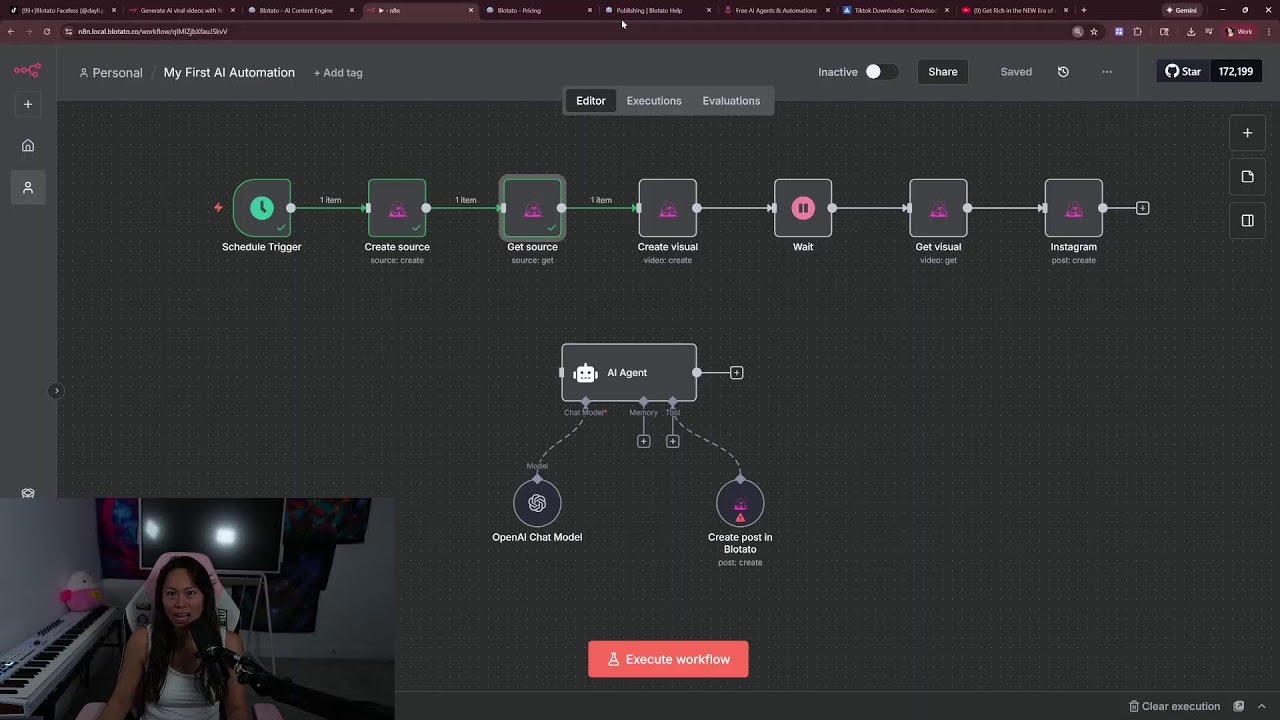
Task: Select the Create post in Blotato node
Action: point(740,503)
